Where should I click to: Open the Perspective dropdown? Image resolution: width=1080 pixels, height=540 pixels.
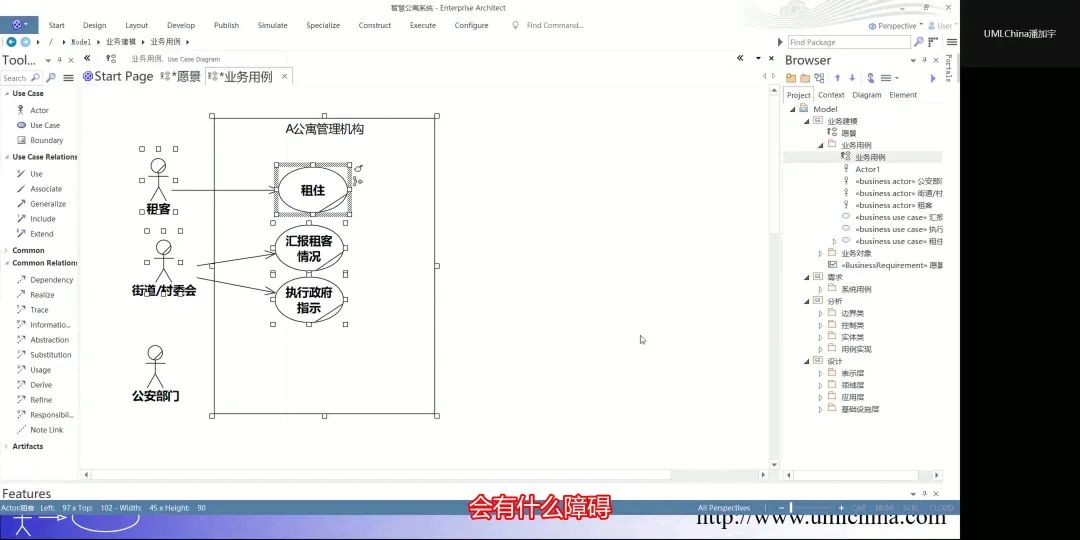tap(895, 26)
